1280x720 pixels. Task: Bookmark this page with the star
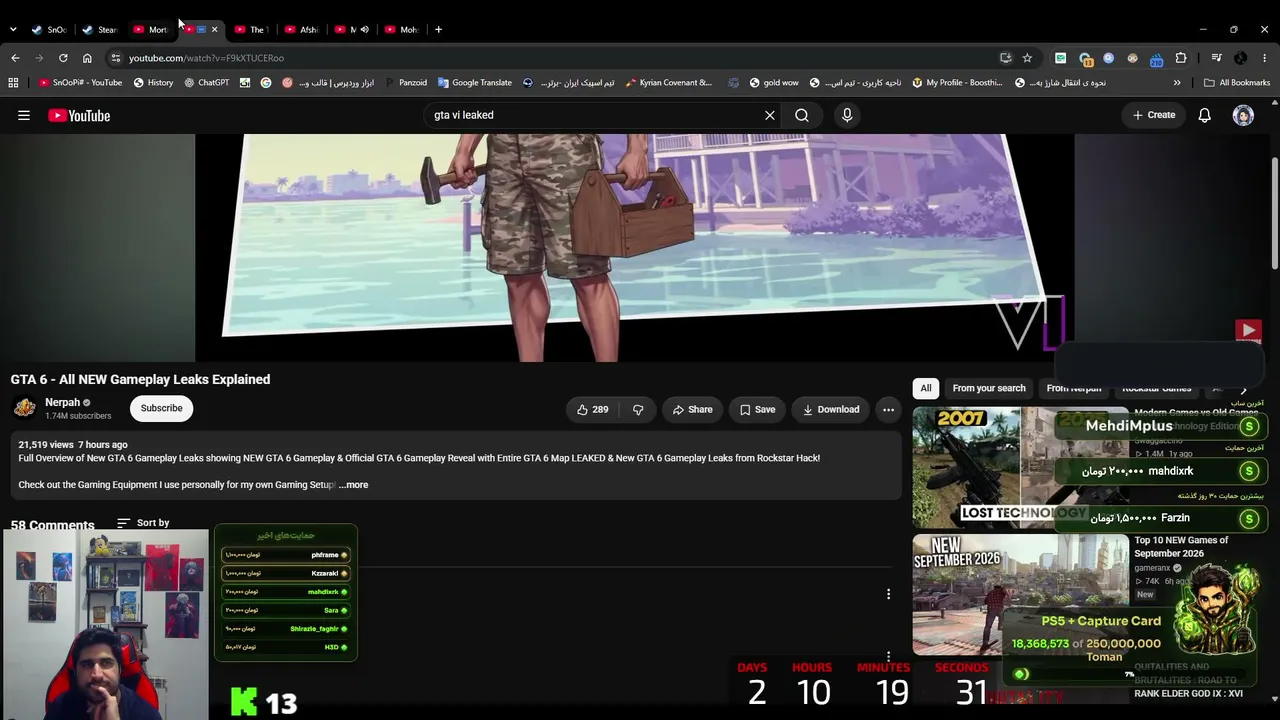(x=1027, y=58)
